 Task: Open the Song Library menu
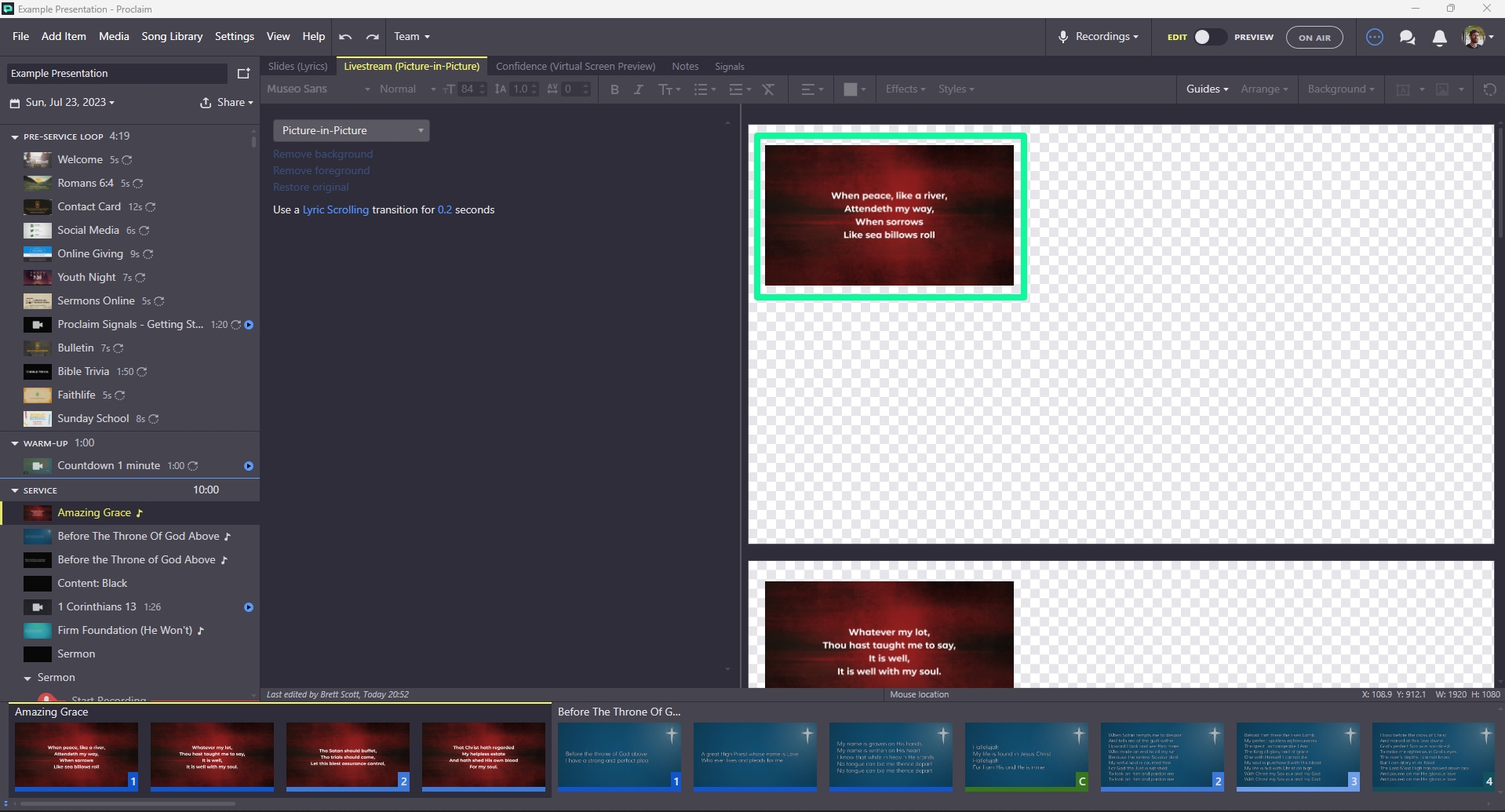click(x=172, y=37)
